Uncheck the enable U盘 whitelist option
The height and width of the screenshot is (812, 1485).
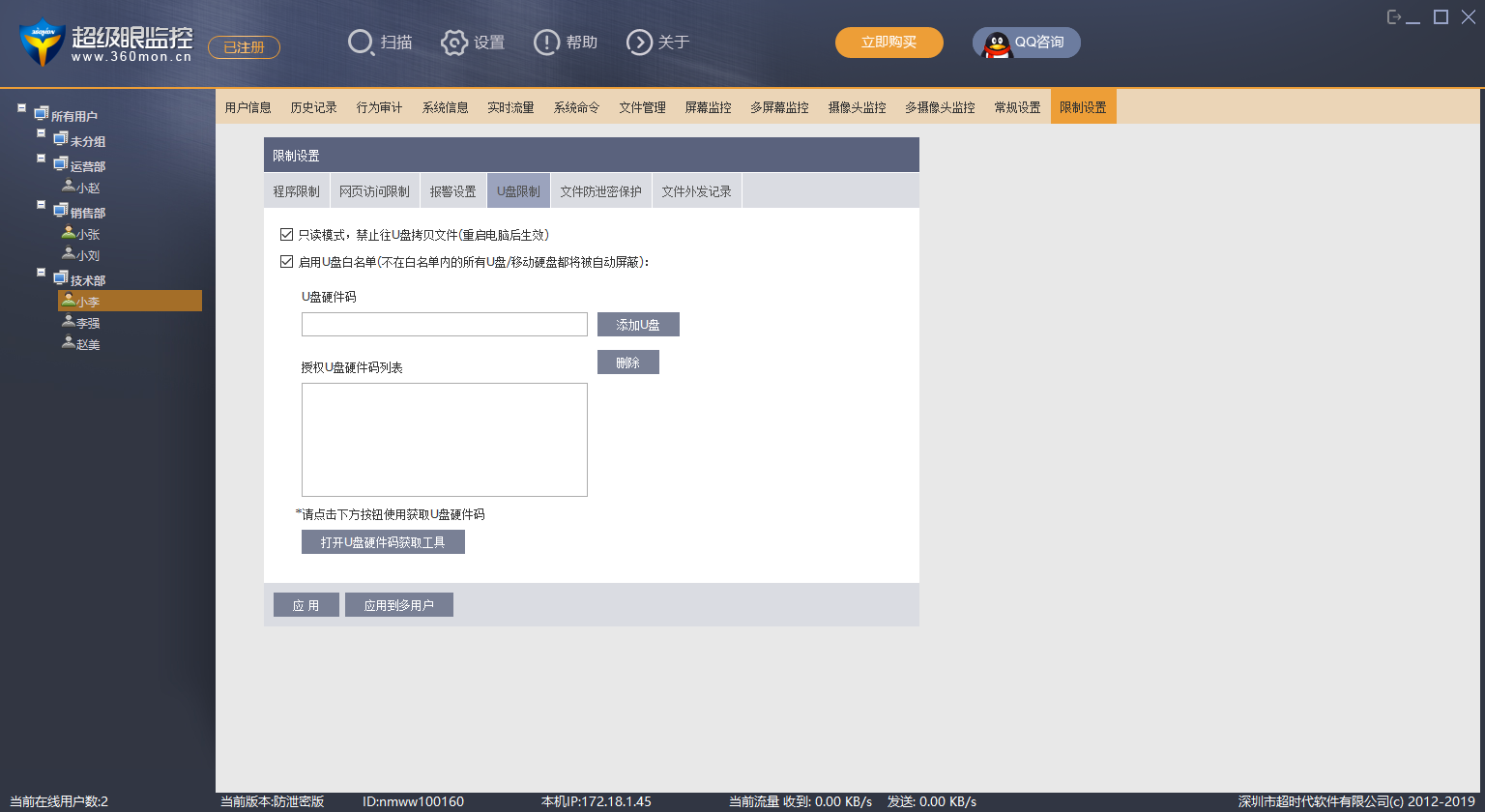tap(286, 261)
